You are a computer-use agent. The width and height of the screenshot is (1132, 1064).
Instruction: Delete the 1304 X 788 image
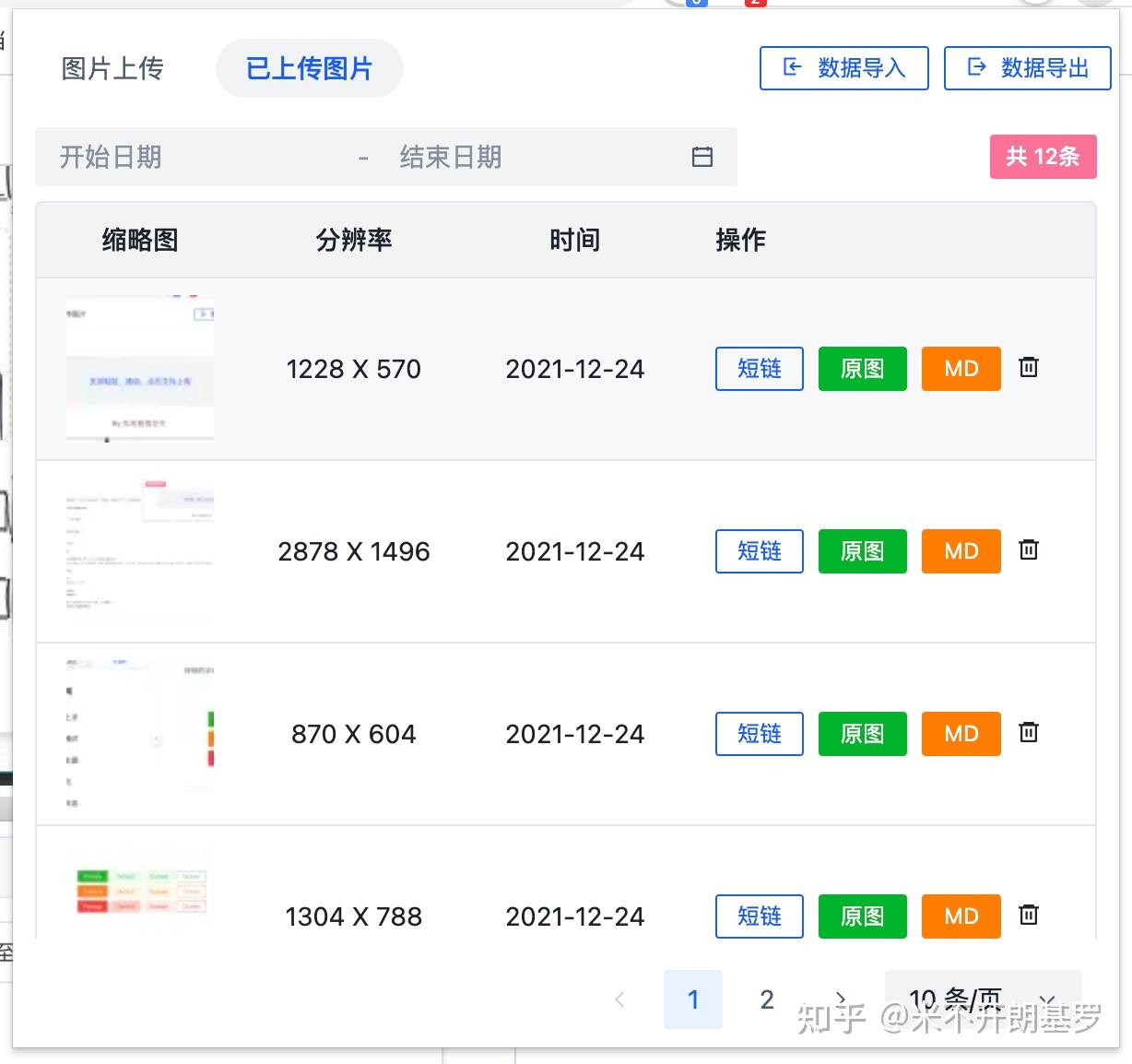point(1029,915)
